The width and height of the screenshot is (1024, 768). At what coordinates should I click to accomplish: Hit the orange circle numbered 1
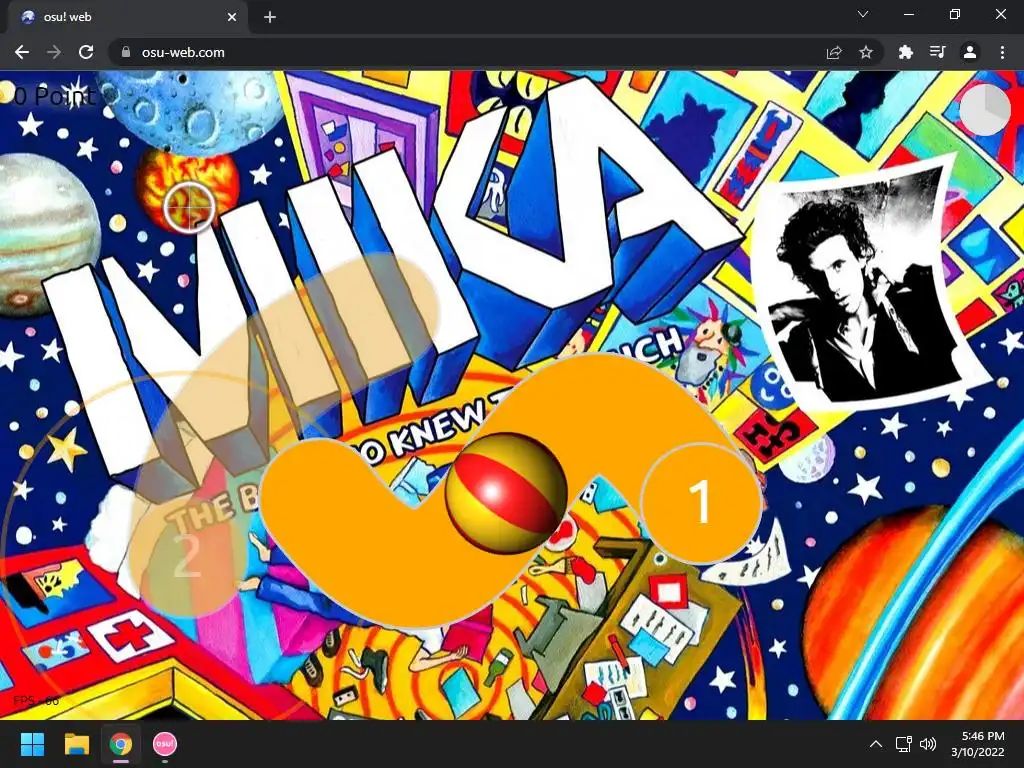[x=701, y=502]
